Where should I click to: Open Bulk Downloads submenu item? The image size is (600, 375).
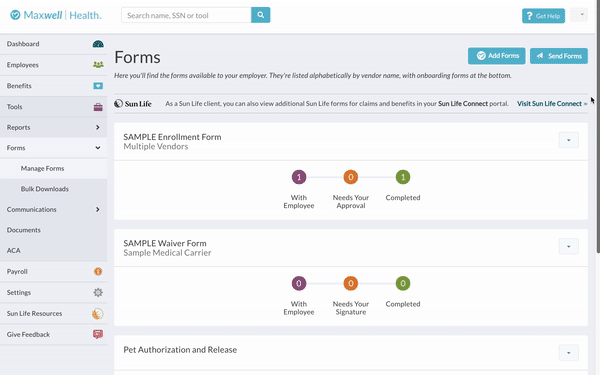(53, 189)
